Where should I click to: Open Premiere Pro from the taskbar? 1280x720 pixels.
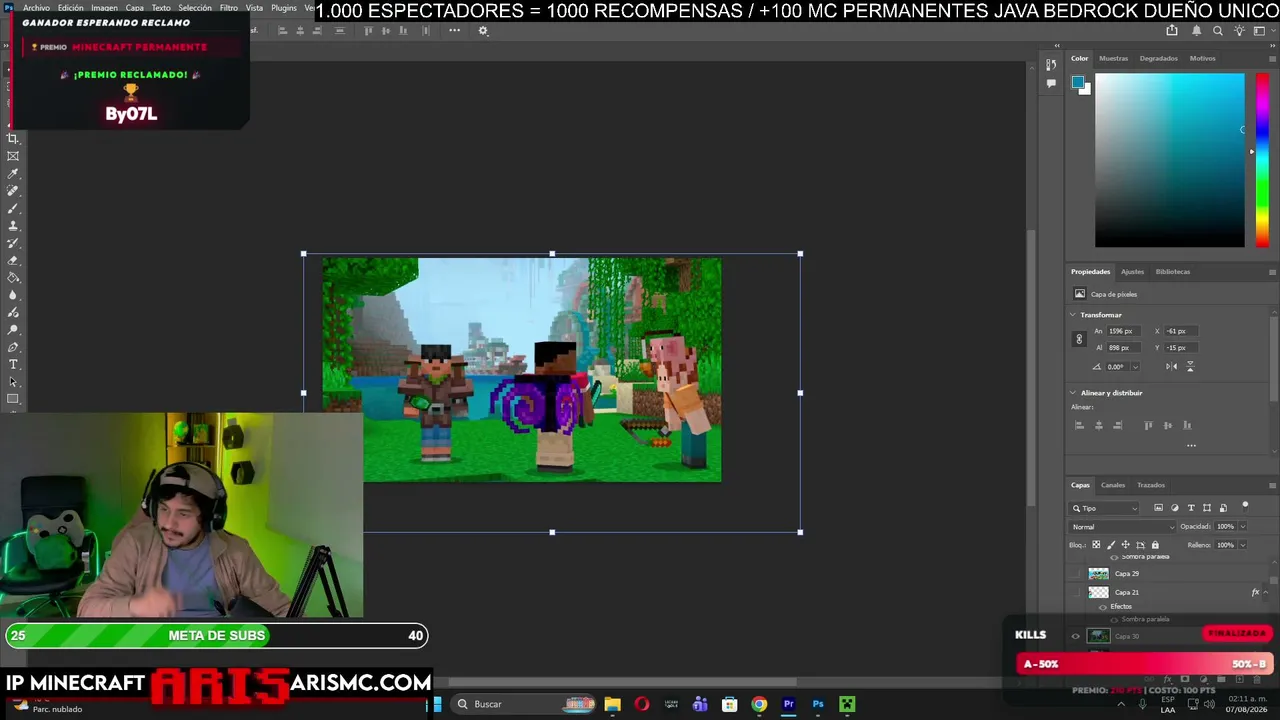tap(788, 704)
